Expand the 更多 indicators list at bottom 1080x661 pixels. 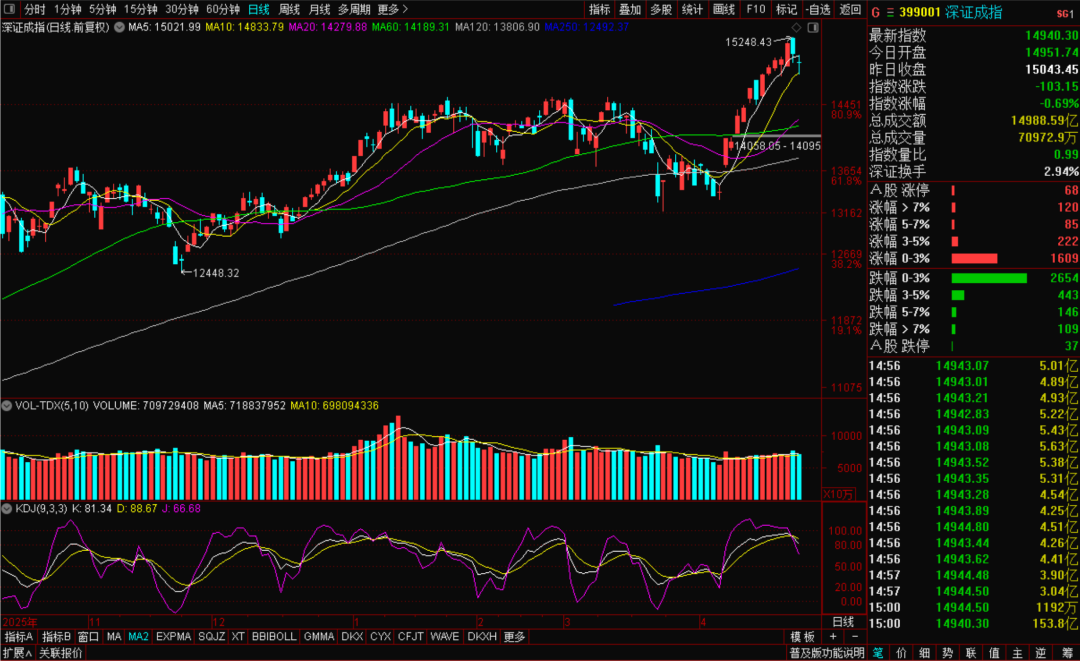pyautogui.click(x=514, y=637)
